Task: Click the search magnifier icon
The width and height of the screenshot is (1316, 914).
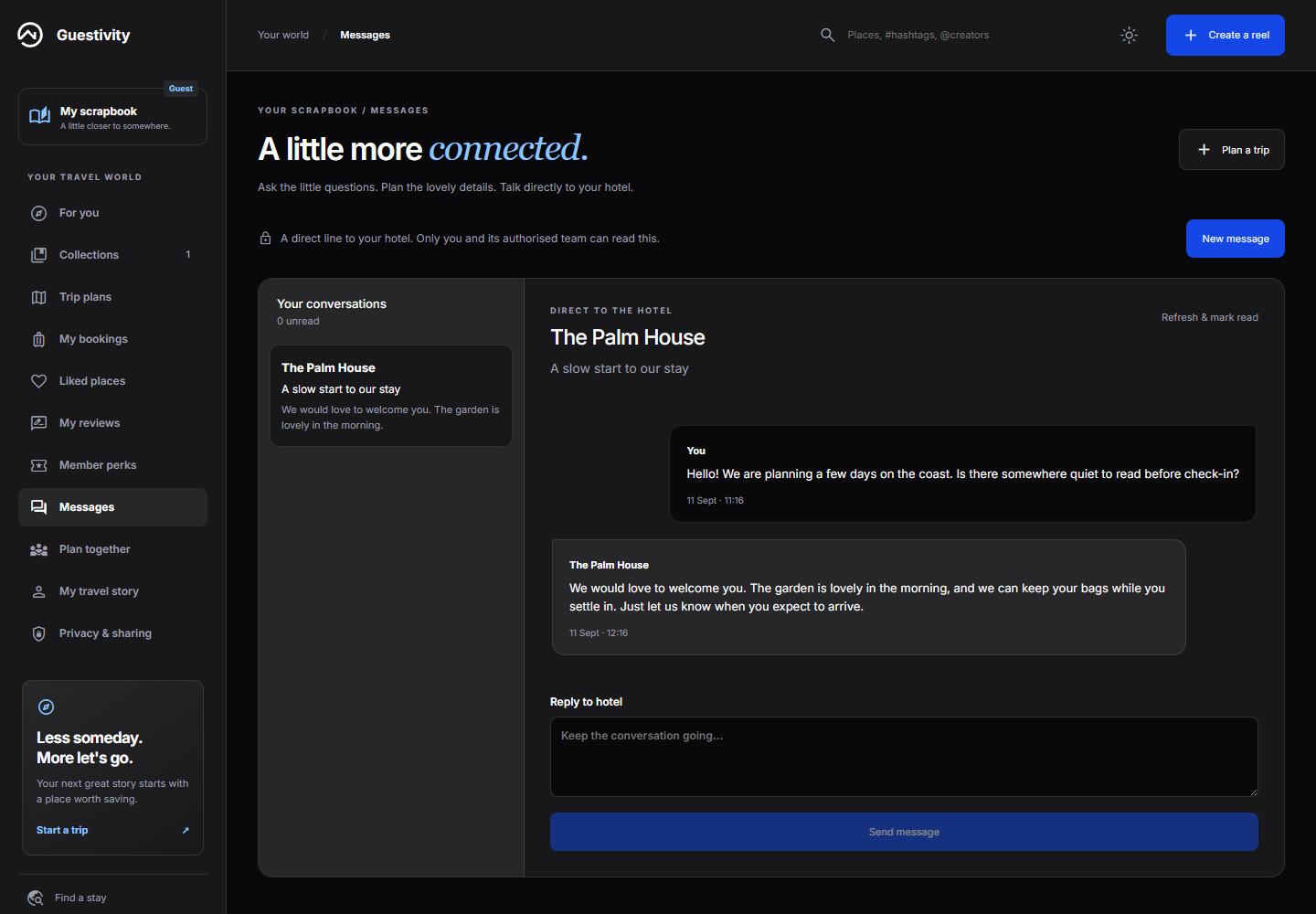Action: (x=827, y=35)
